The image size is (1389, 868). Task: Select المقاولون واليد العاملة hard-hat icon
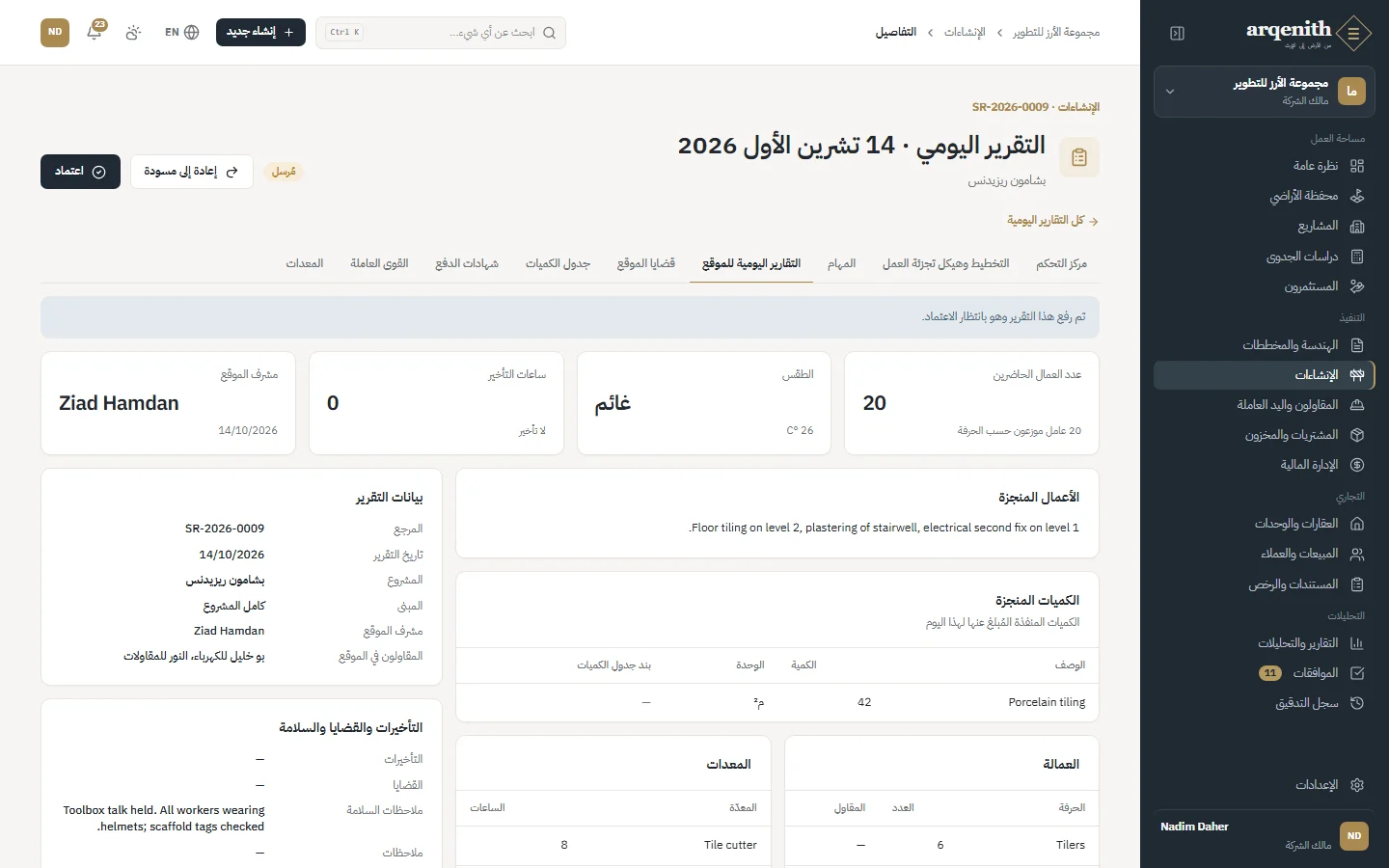(1357, 405)
